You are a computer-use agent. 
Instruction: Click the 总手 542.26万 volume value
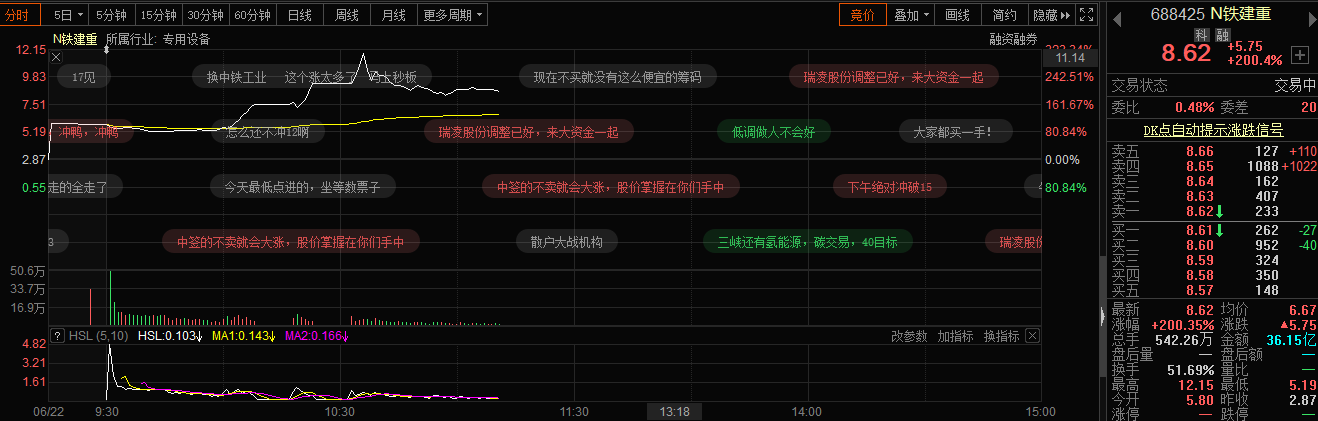pos(1185,340)
